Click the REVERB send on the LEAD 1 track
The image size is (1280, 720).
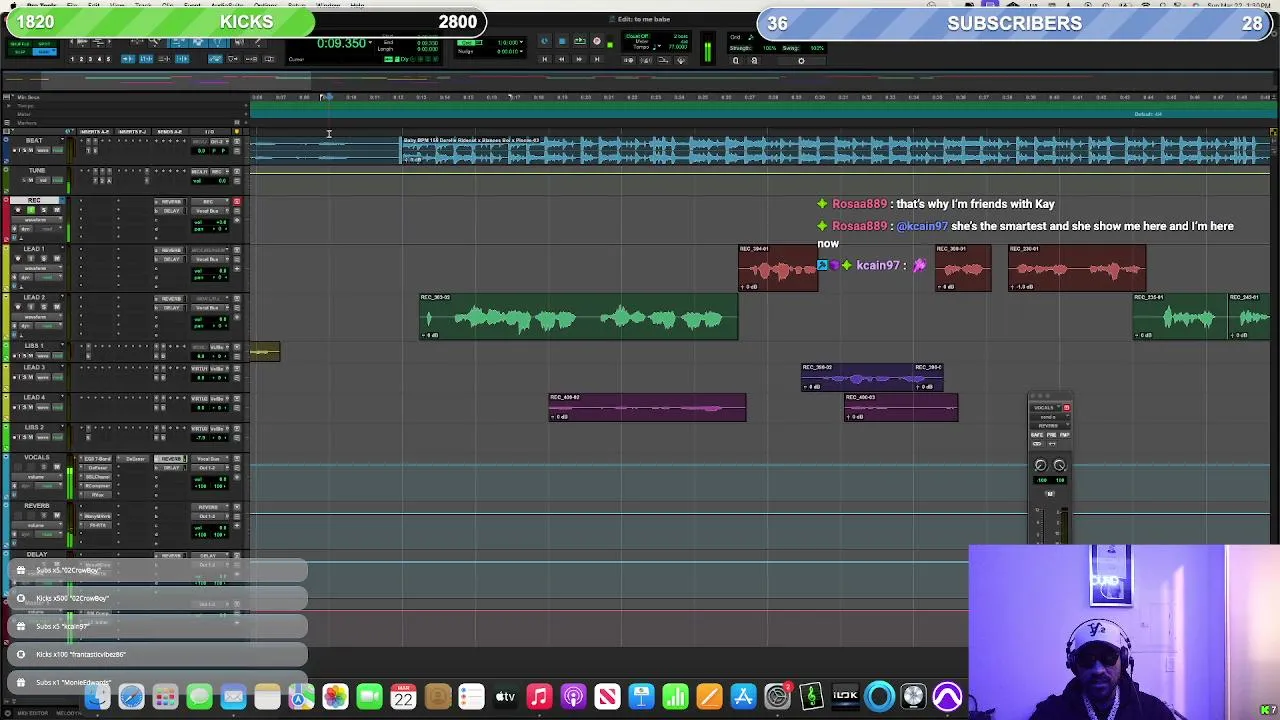(x=170, y=250)
